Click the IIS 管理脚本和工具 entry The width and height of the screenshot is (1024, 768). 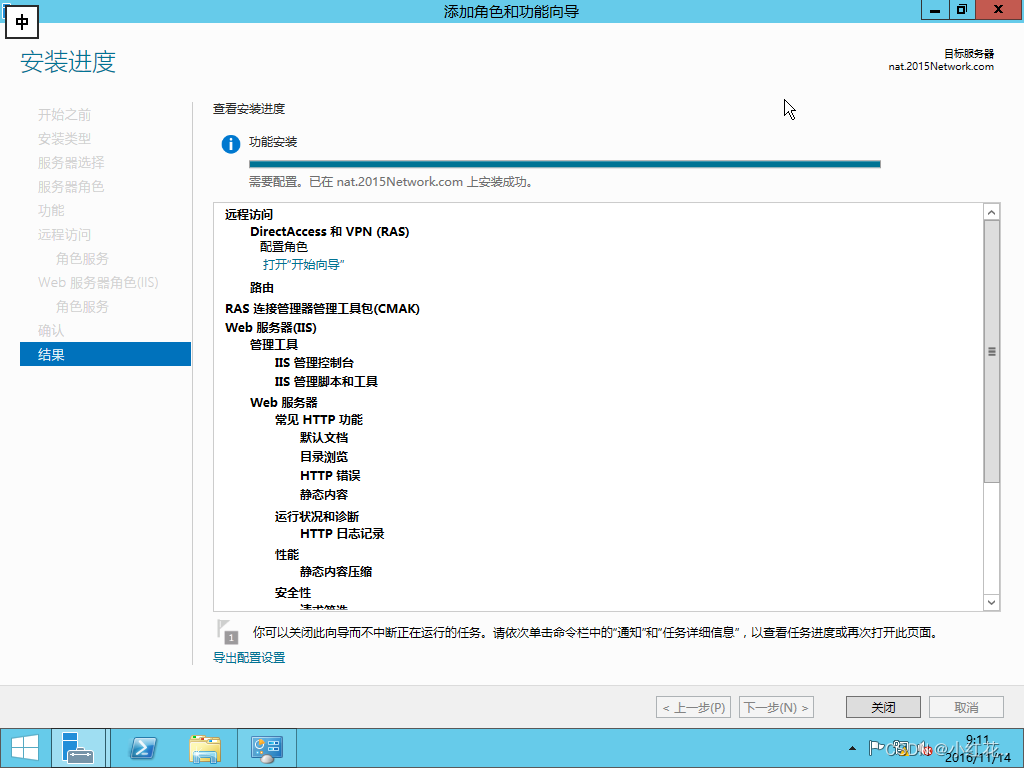[326, 381]
